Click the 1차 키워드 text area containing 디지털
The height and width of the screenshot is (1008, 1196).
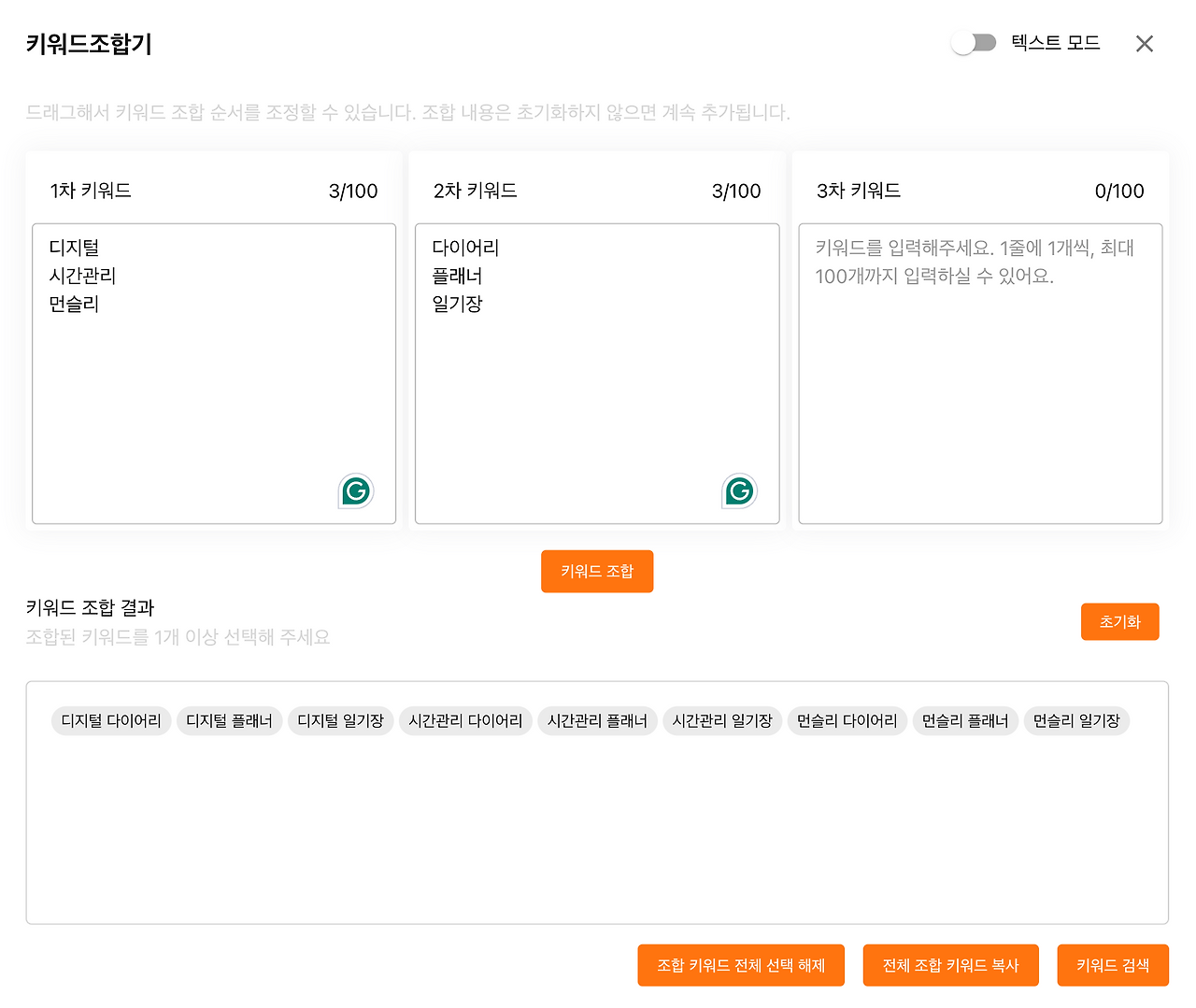tap(214, 374)
